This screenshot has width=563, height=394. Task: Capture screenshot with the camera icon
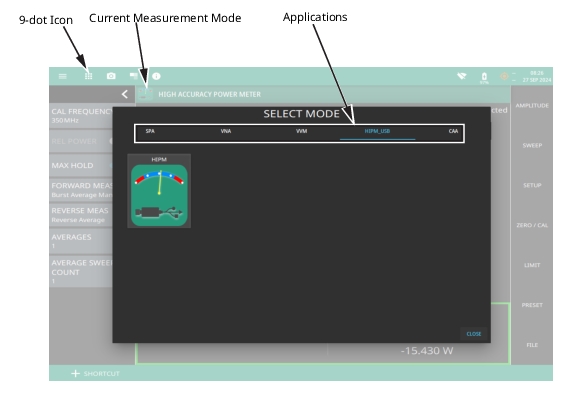111,76
